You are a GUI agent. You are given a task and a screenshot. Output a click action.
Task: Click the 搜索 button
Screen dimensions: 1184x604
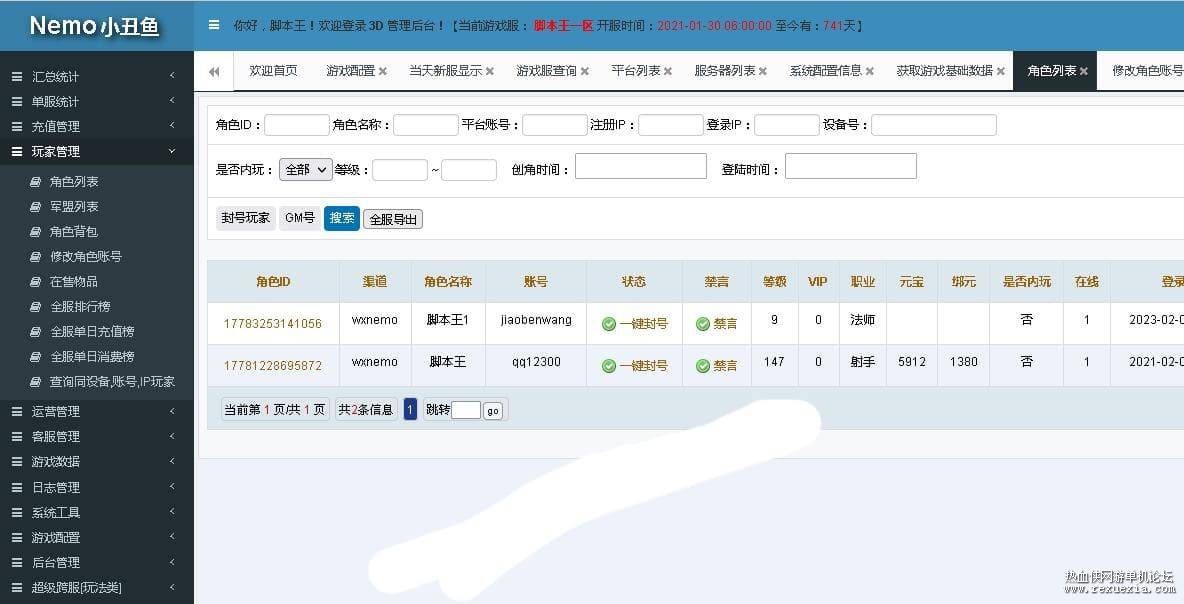(x=341, y=217)
